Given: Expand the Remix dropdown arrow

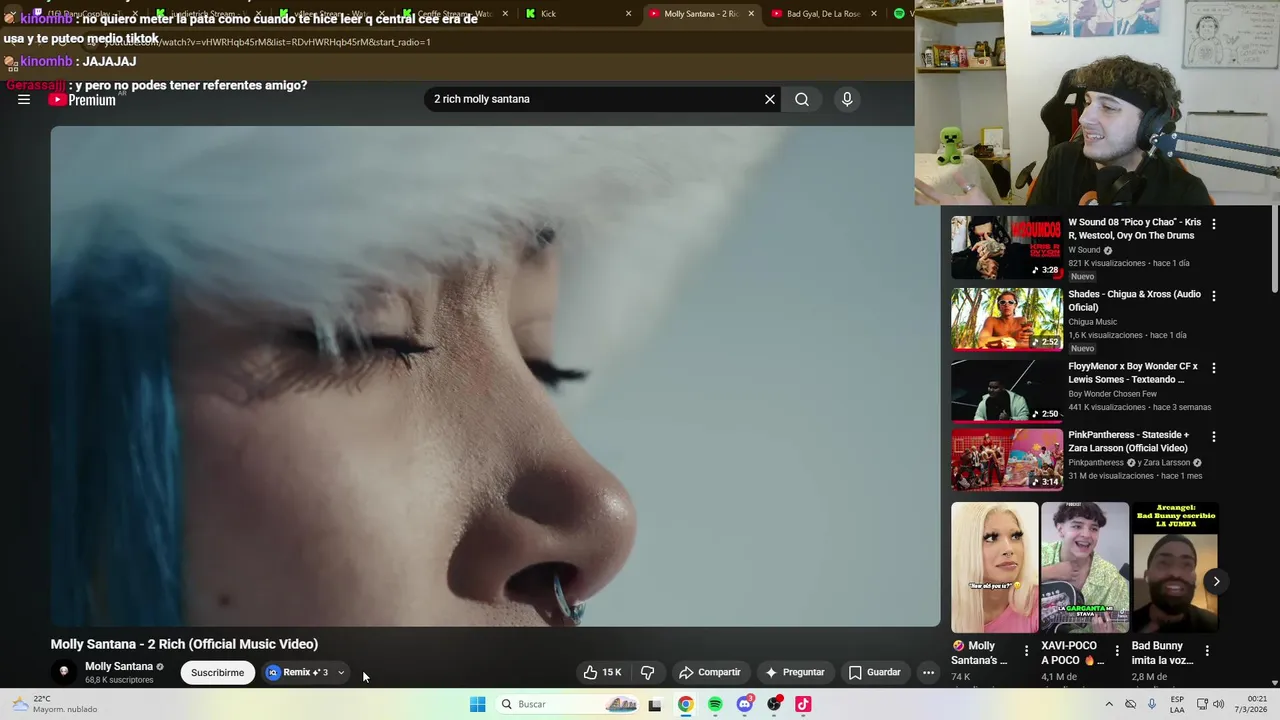Looking at the screenshot, I should pos(341,672).
